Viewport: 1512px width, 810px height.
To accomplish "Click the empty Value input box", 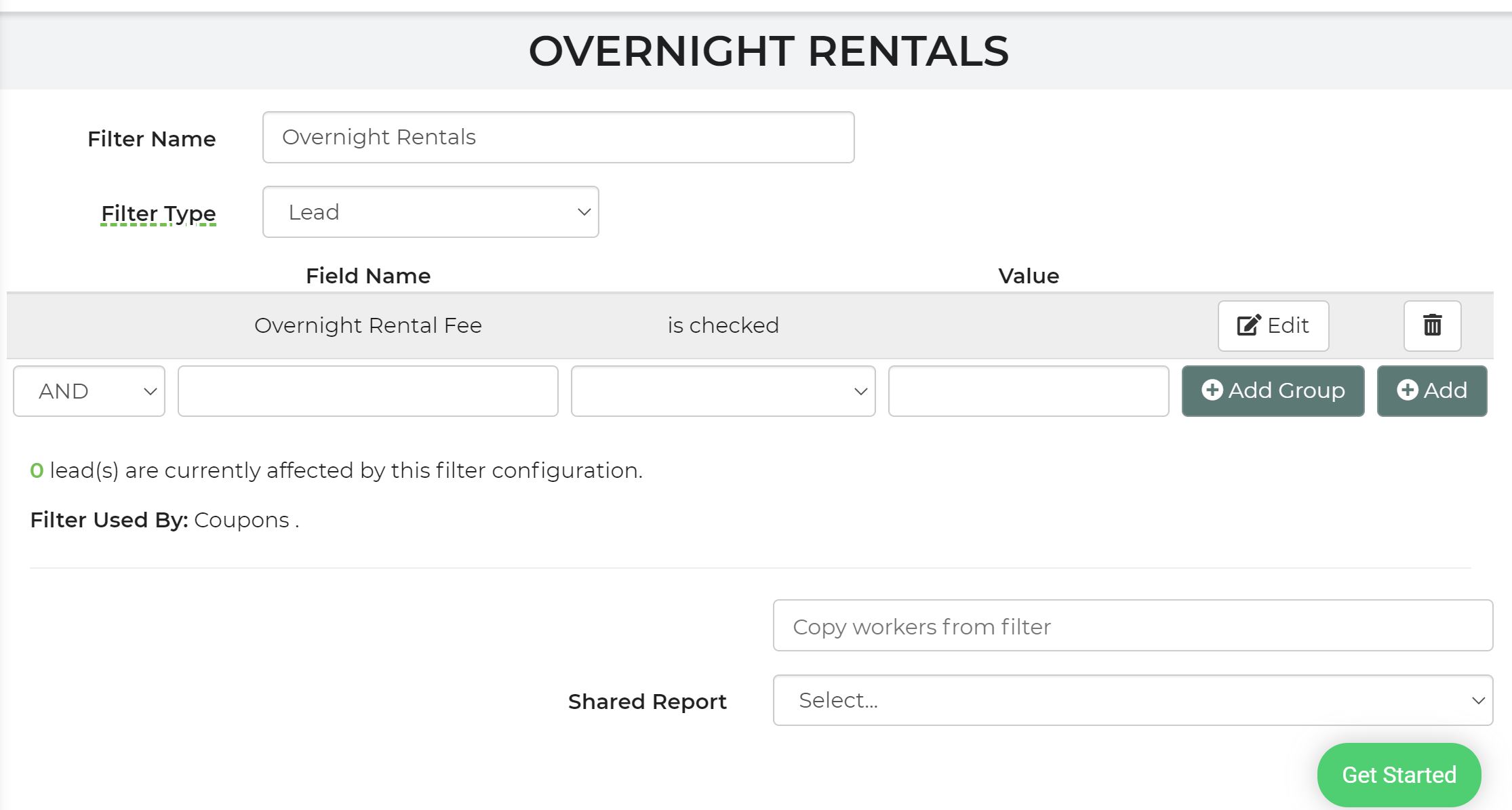I will pyautogui.click(x=1028, y=391).
